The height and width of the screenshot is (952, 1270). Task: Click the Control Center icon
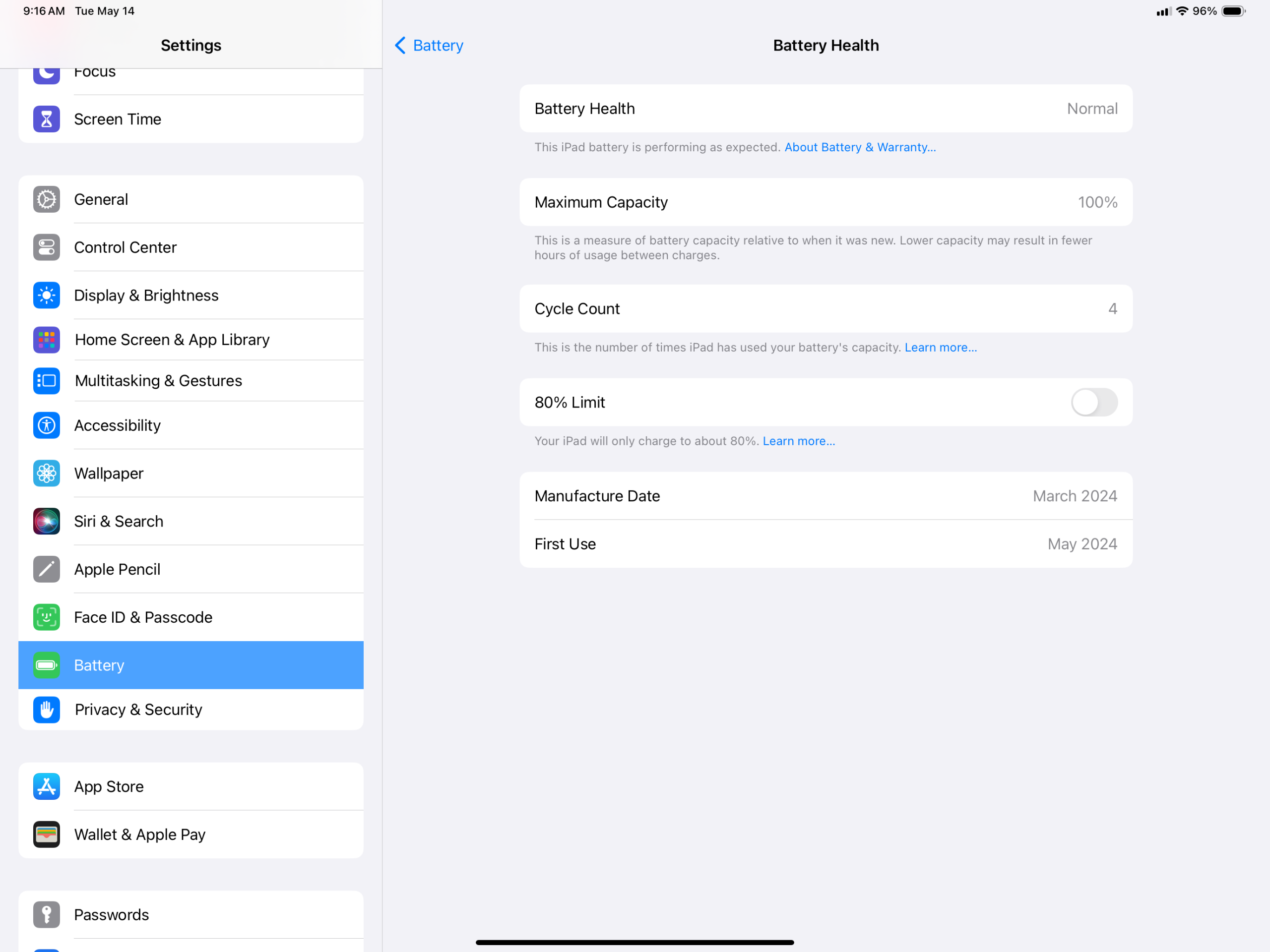(46, 247)
